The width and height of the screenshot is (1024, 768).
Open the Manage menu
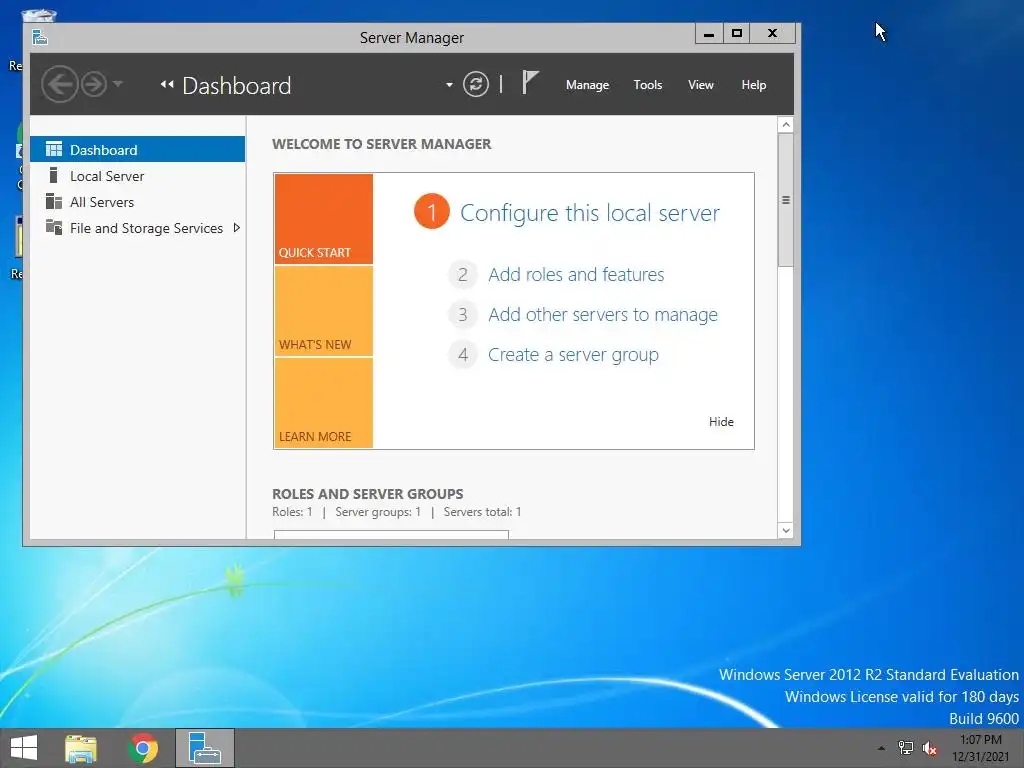(587, 85)
